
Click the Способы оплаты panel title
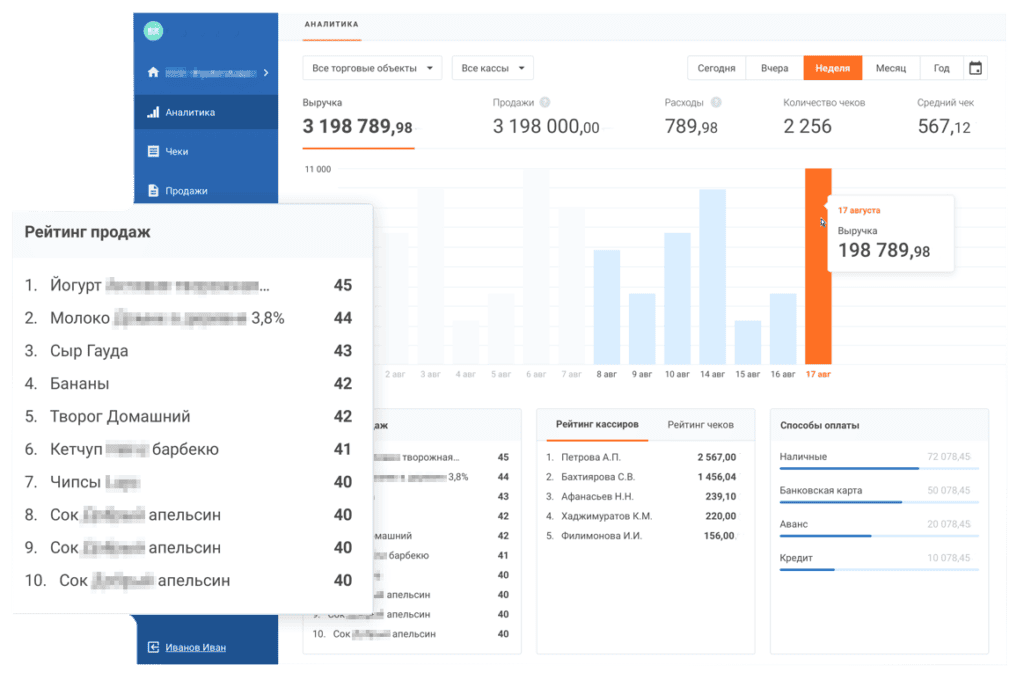click(x=820, y=425)
